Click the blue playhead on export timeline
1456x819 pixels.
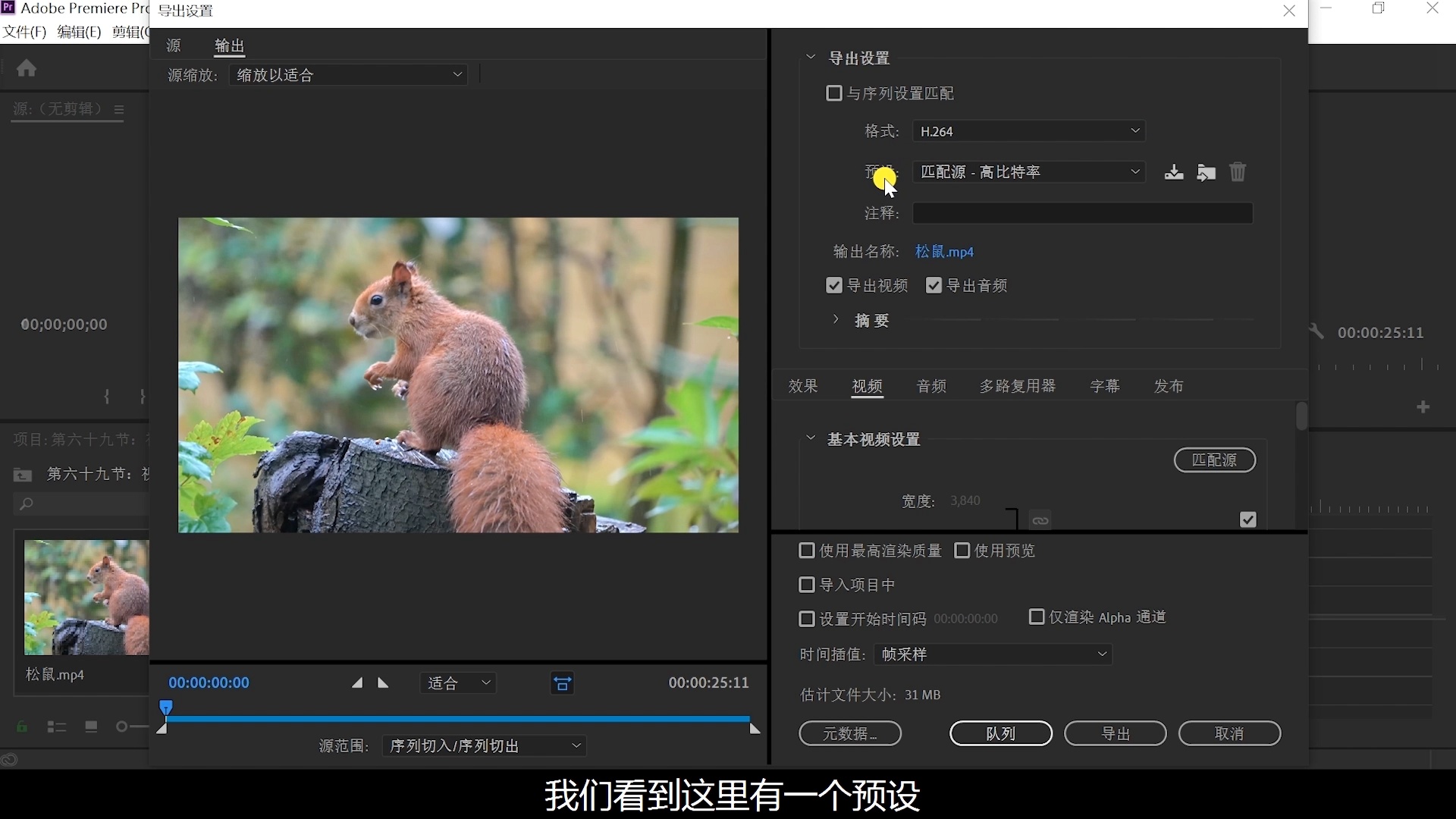pyautogui.click(x=166, y=708)
